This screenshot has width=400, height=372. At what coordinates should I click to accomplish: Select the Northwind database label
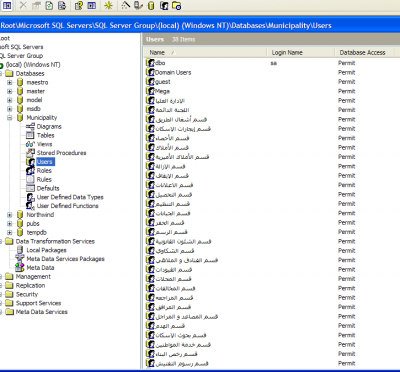[x=40, y=215]
